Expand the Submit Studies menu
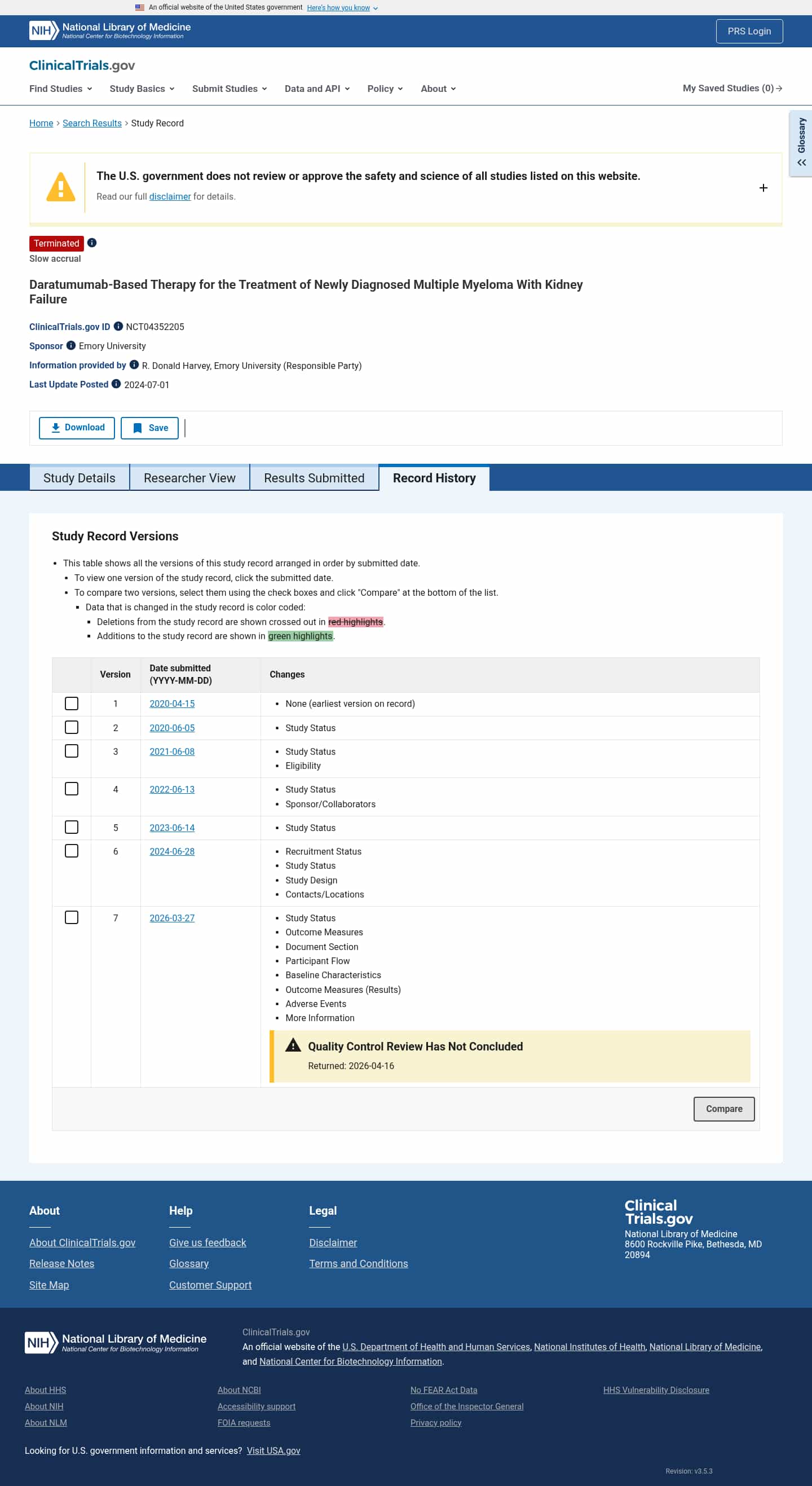This screenshot has width=812, height=1486. [230, 88]
